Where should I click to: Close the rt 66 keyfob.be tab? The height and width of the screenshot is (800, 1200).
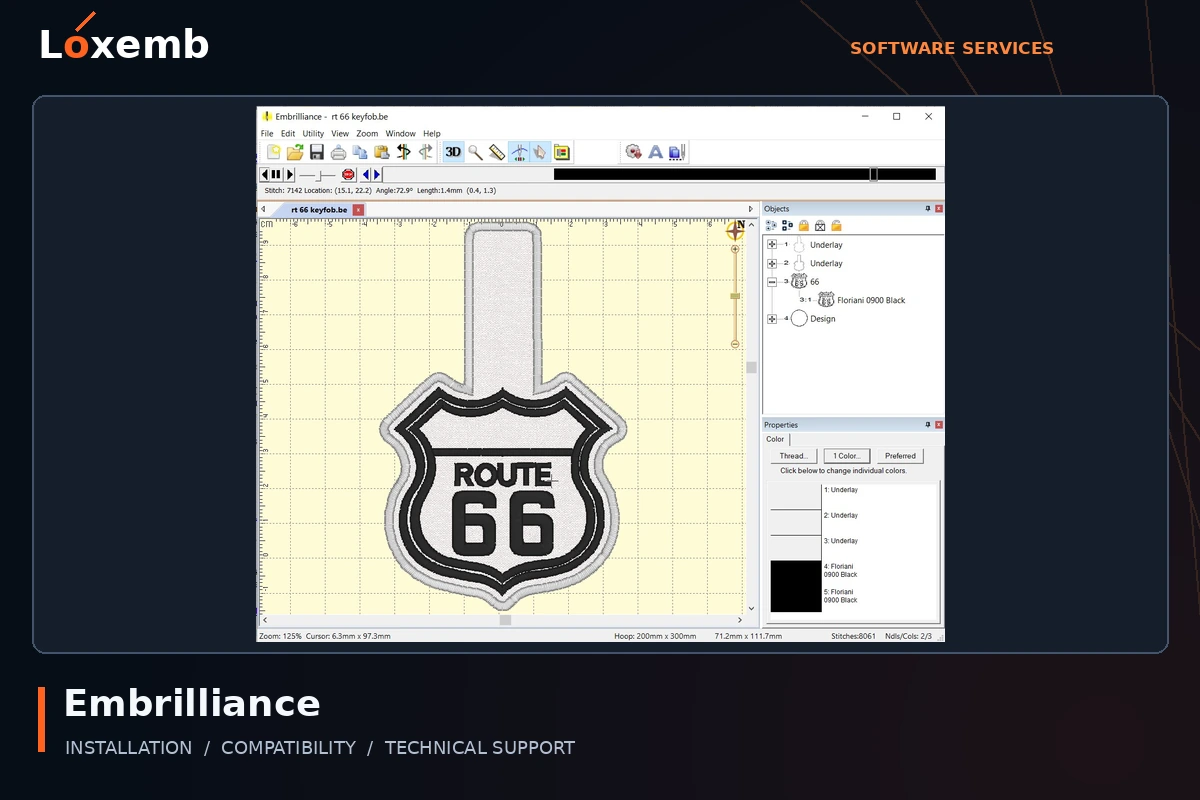(x=358, y=210)
